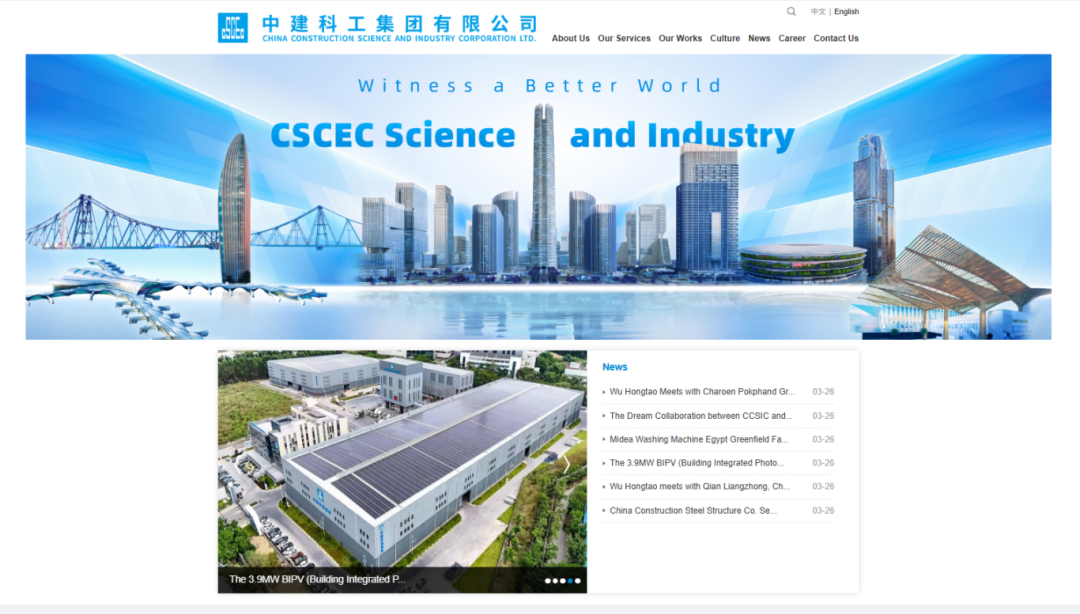Image resolution: width=1080 pixels, height=614 pixels.
Task: Advance the news photo with the right arrow
Action: 567,464
